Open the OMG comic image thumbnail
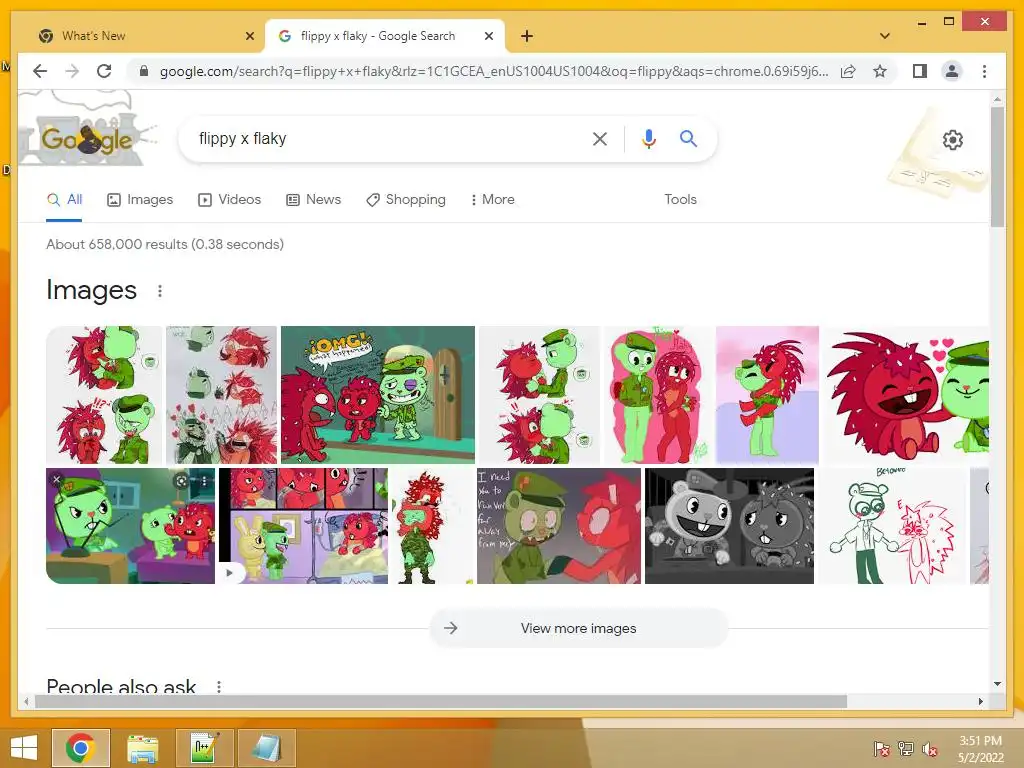 pyautogui.click(x=377, y=394)
